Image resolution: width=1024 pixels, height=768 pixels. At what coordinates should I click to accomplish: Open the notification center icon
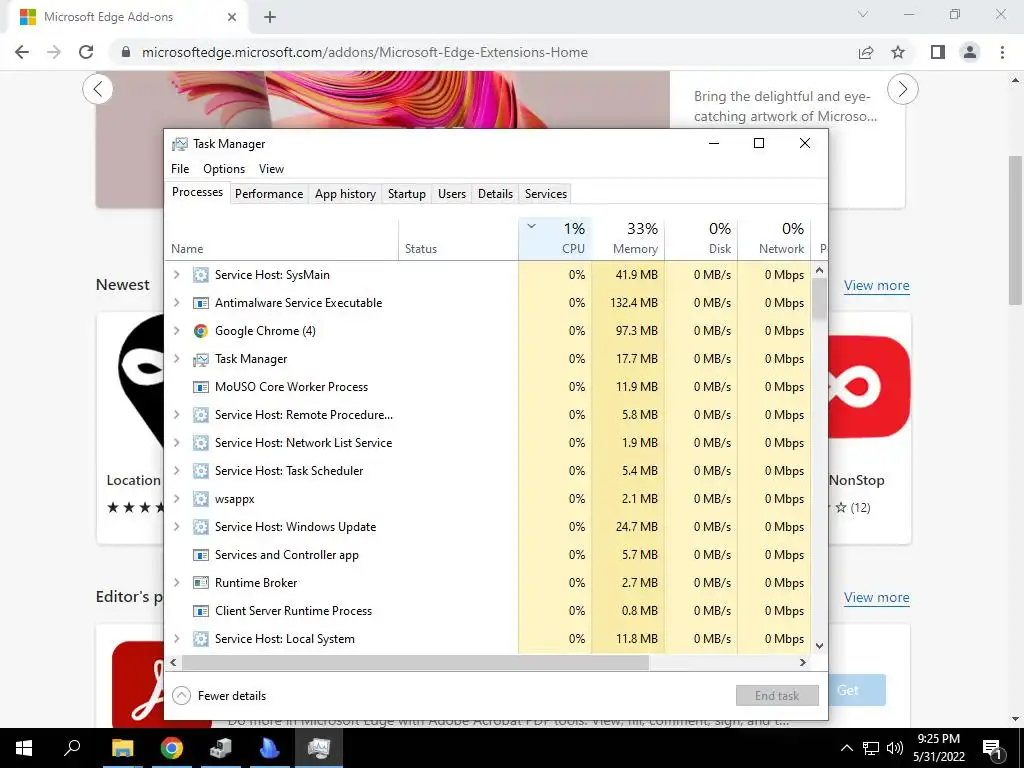click(993, 750)
